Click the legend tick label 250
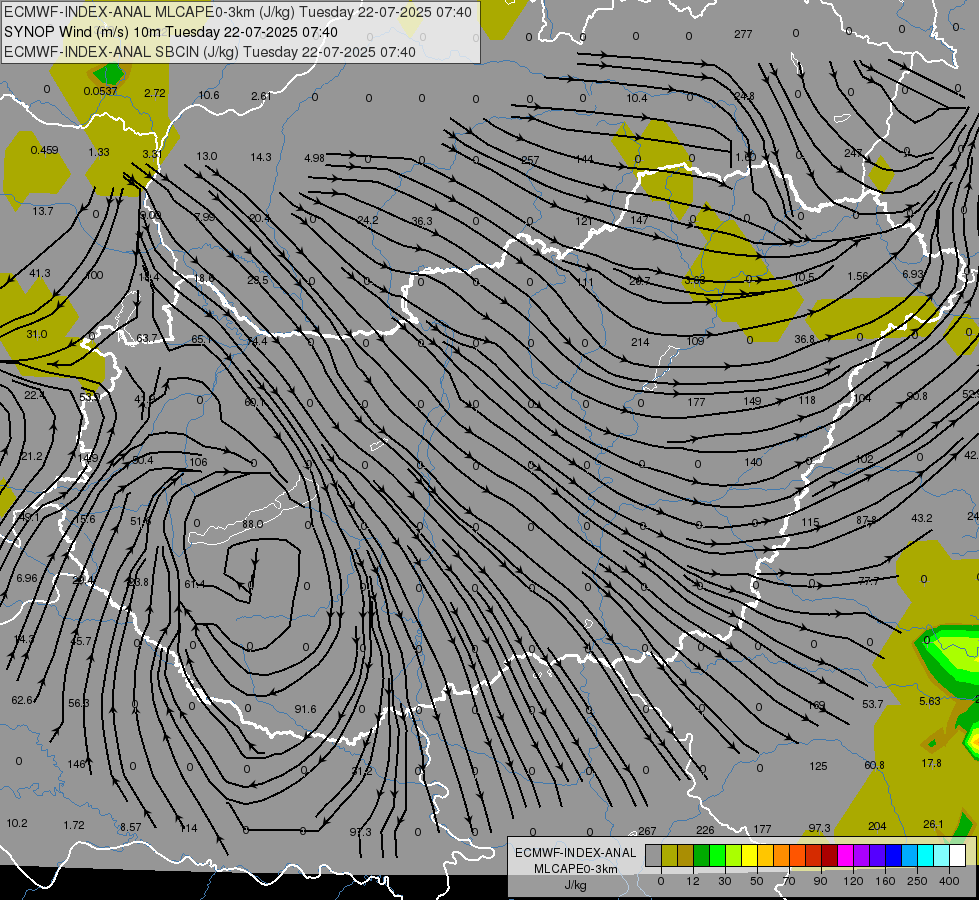This screenshot has height=900, width=979. pyautogui.click(x=917, y=881)
